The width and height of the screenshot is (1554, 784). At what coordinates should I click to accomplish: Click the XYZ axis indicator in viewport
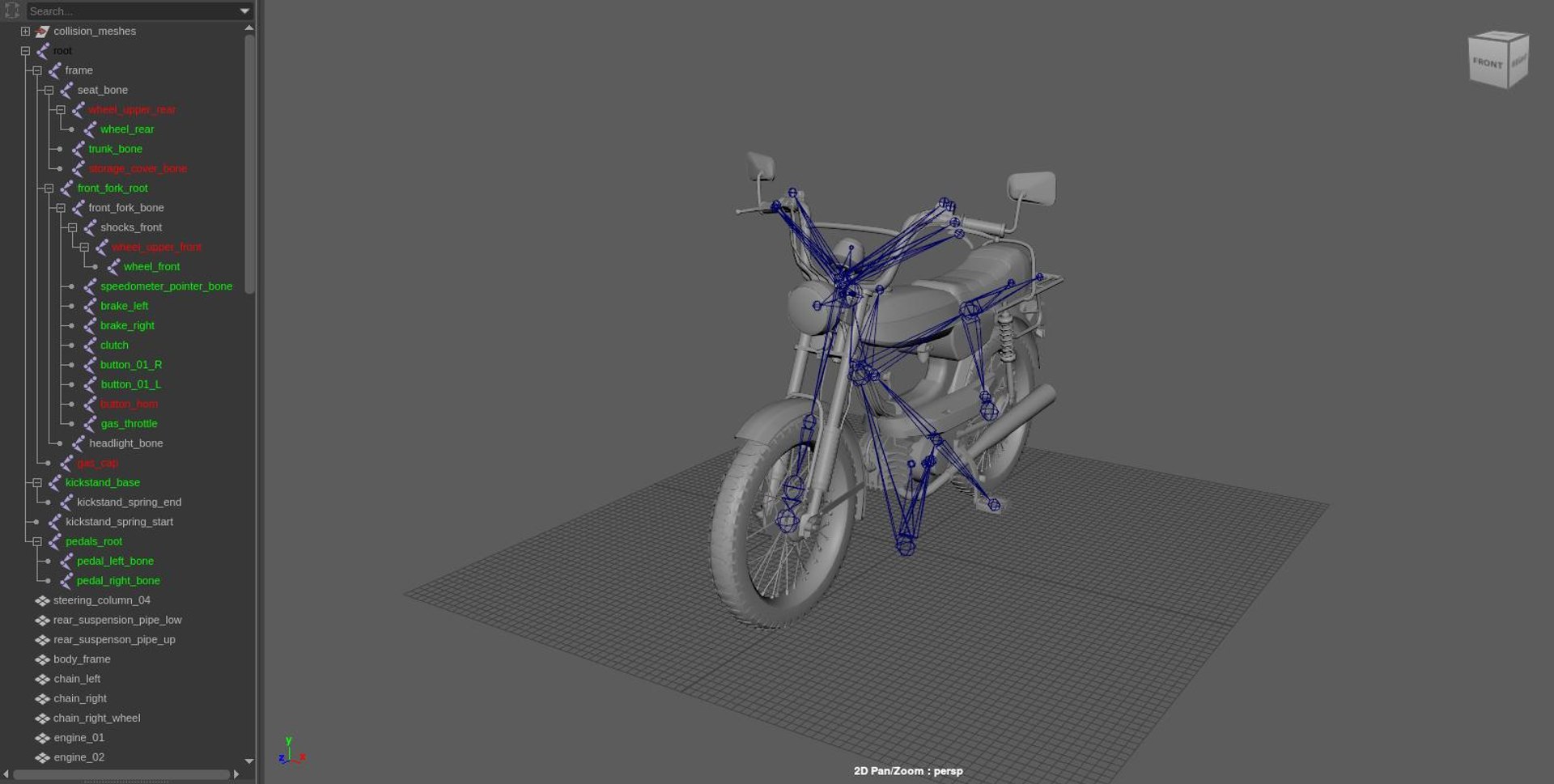[291, 751]
